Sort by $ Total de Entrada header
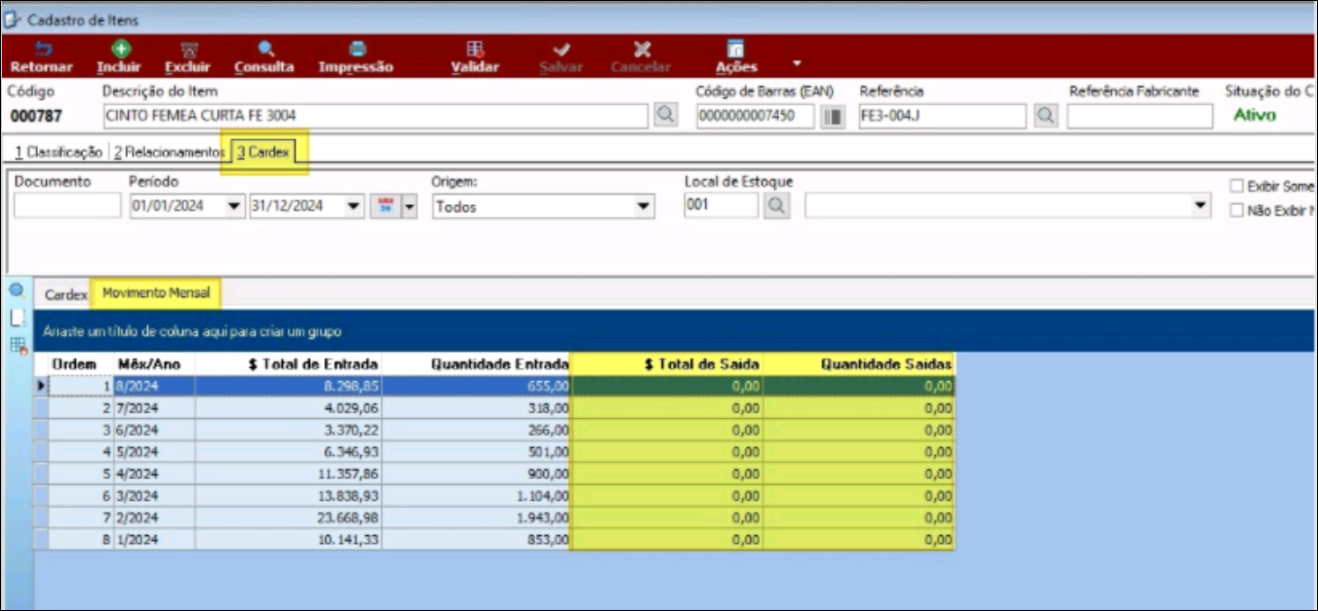The image size is (1318, 611). (x=289, y=364)
